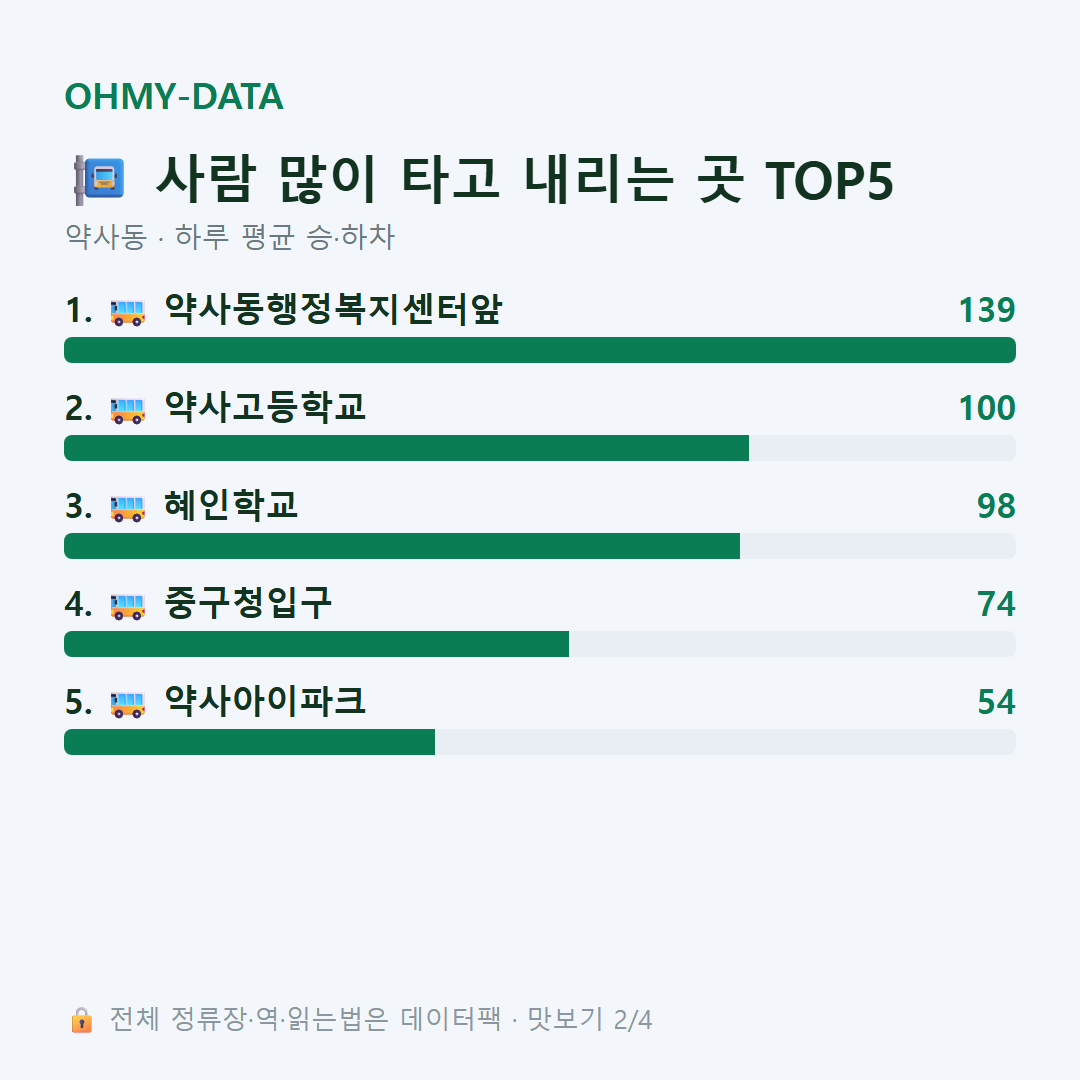The image size is (1080, 1080).
Task: Open the OHMY-DATA brand link
Action: pos(174,96)
